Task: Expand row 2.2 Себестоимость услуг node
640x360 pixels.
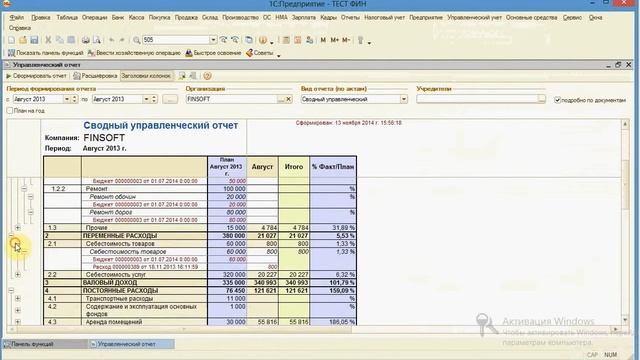Action: [18, 275]
